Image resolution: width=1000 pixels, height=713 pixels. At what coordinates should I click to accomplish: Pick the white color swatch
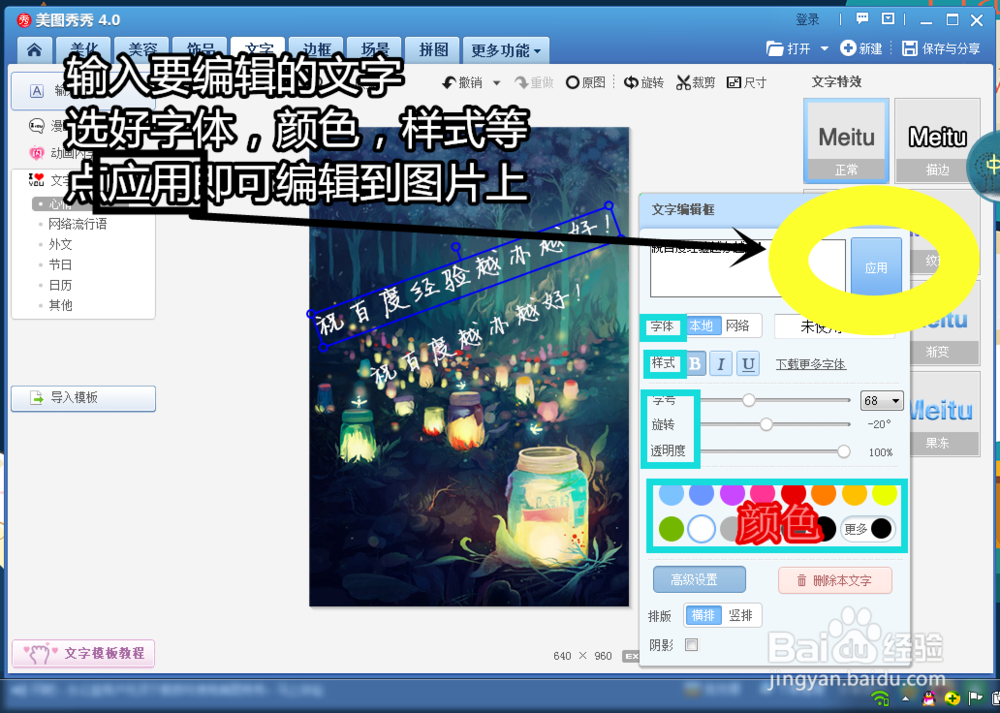pyautogui.click(x=702, y=529)
